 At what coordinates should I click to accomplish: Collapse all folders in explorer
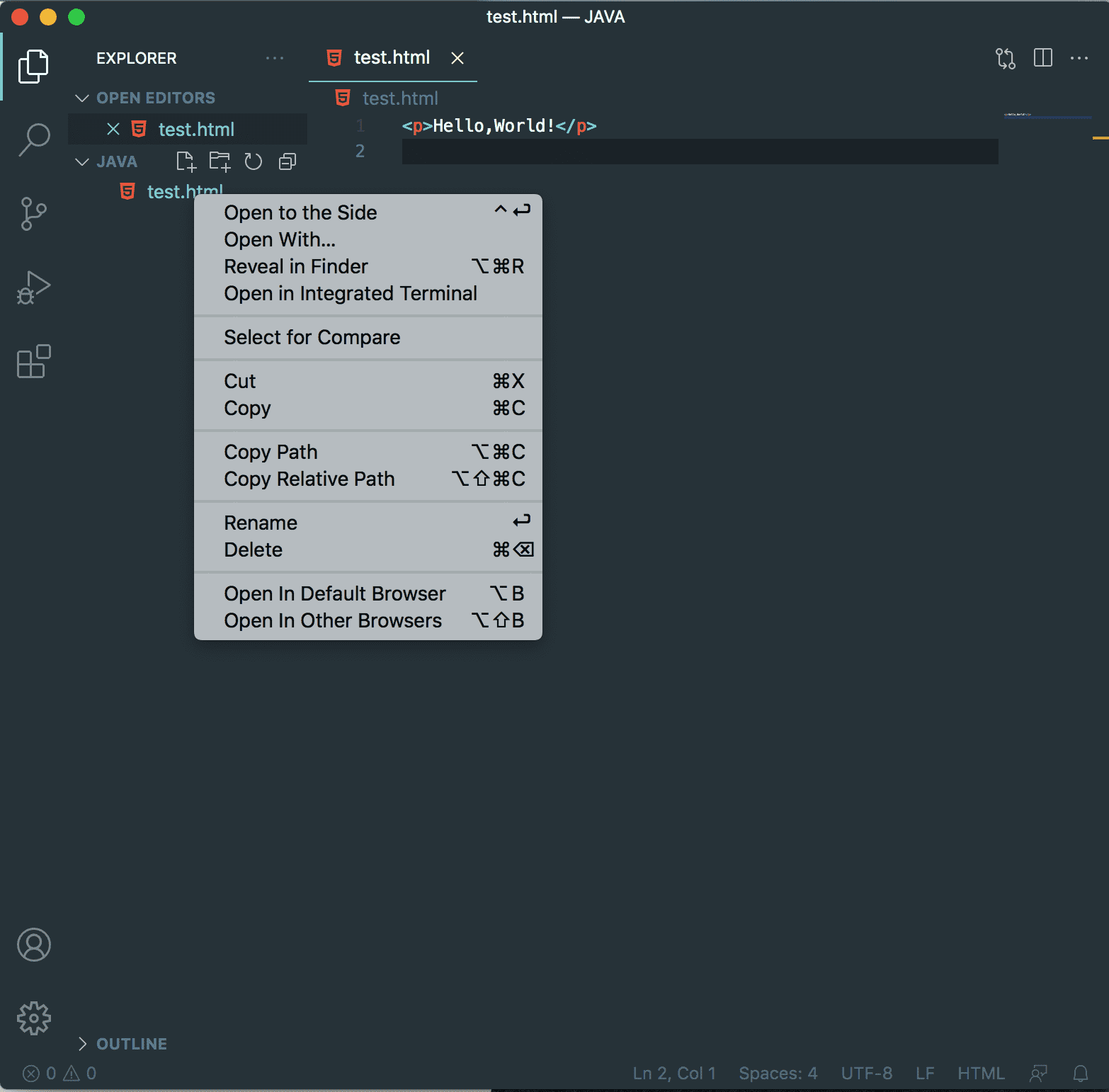(x=287, y=161)
